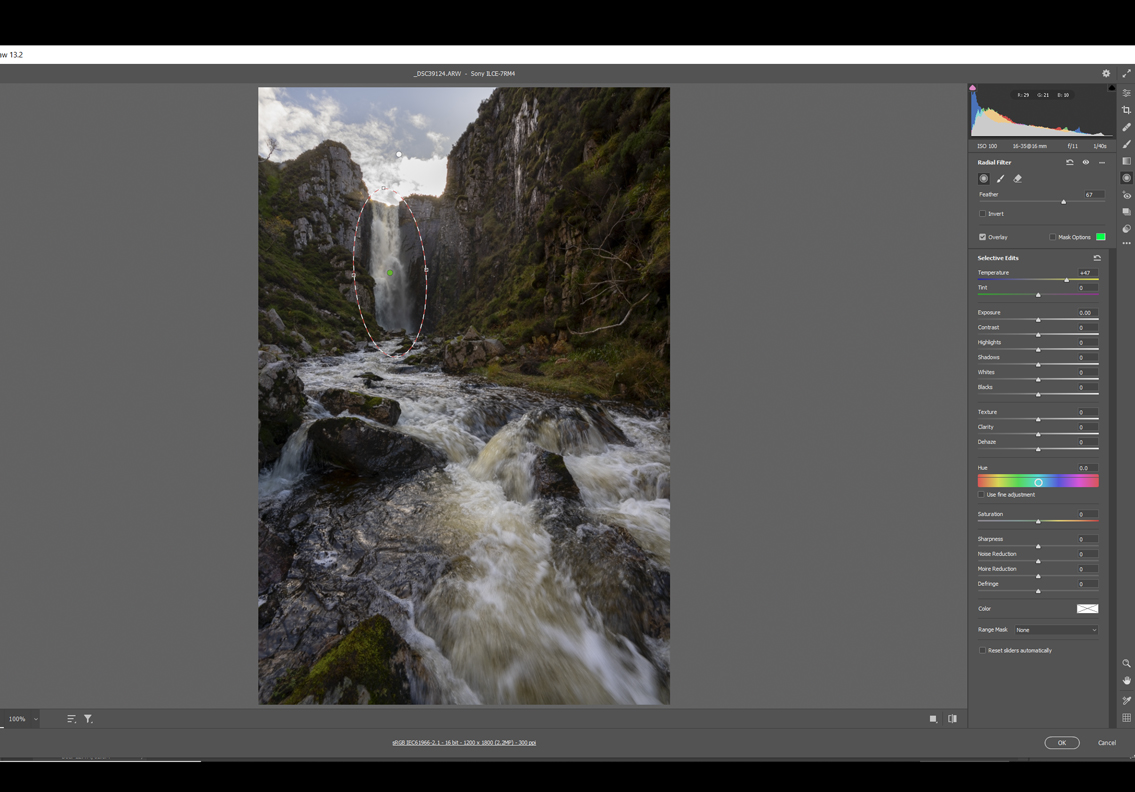Enable Reset sliders automatically
The height and width of the screenshot is (792, 1135).
click(982, 651)
